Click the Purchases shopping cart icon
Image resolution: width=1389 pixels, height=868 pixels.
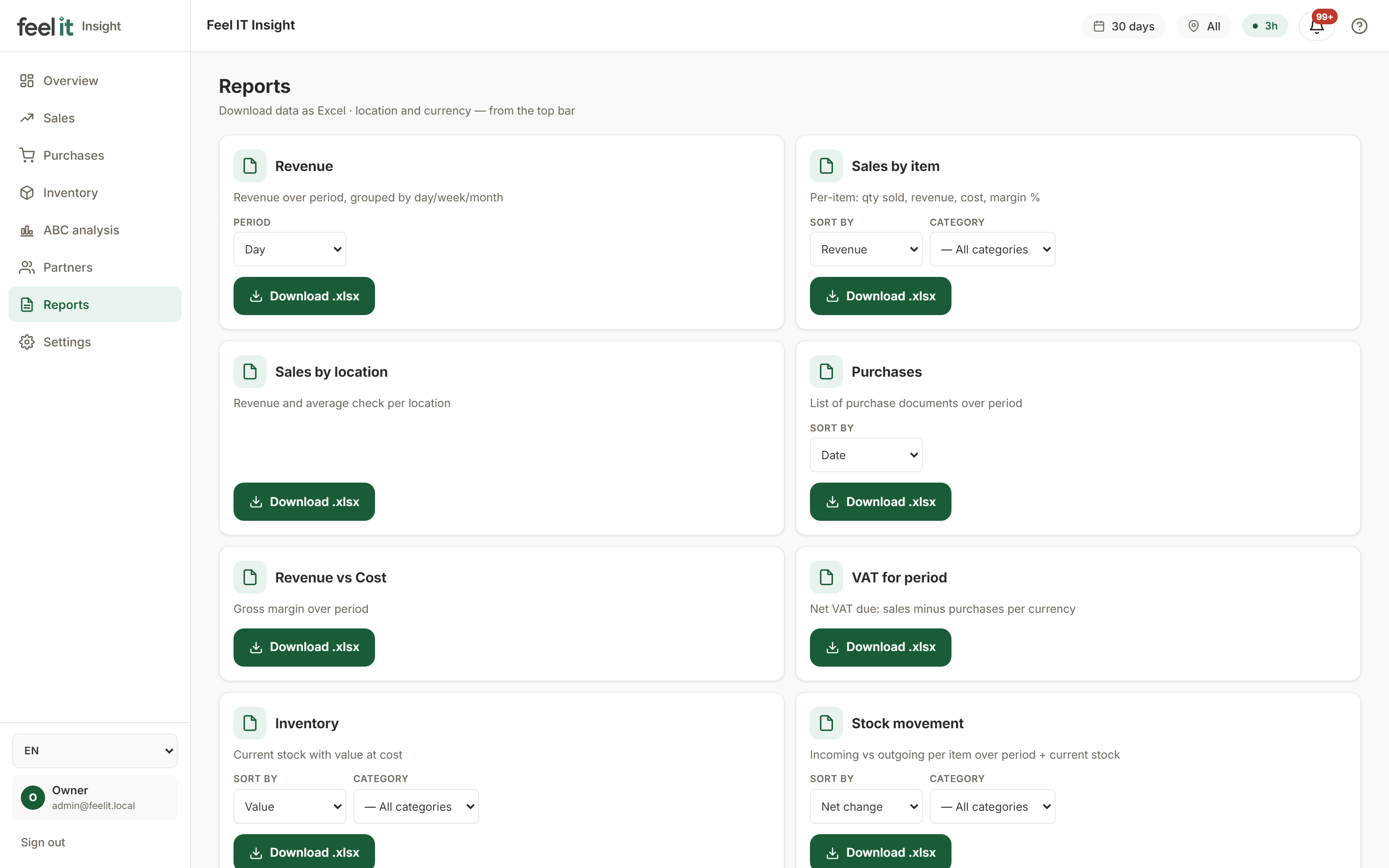pos(27,155)
